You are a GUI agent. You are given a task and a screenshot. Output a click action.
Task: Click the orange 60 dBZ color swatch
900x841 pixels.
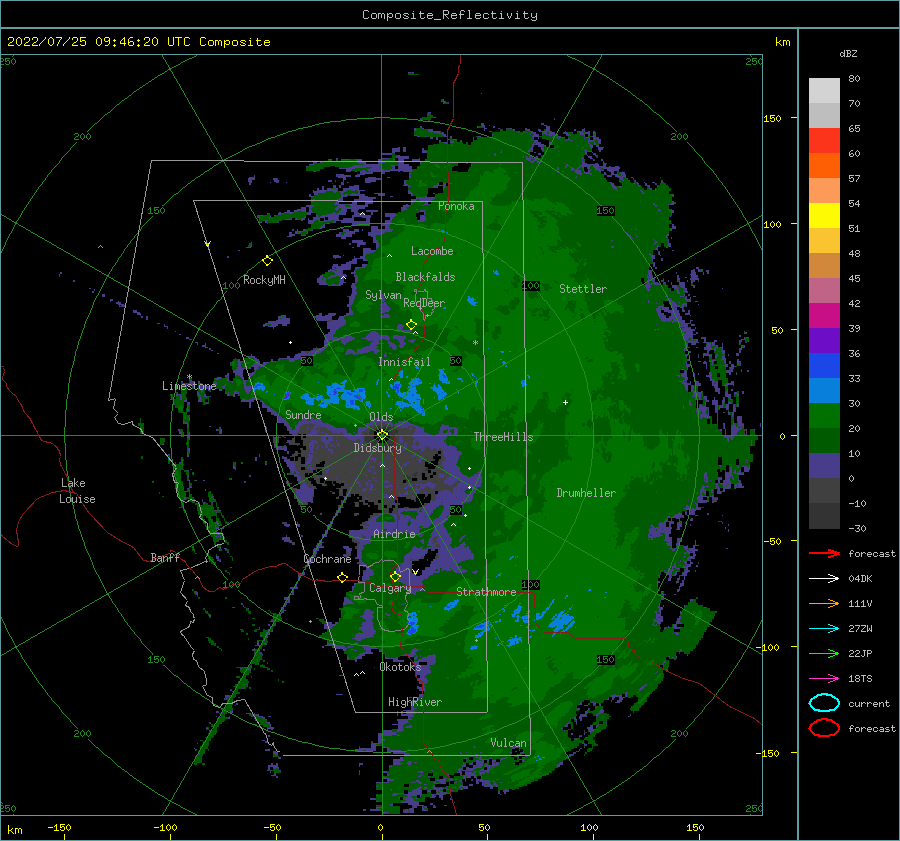[x=824, y=165]
